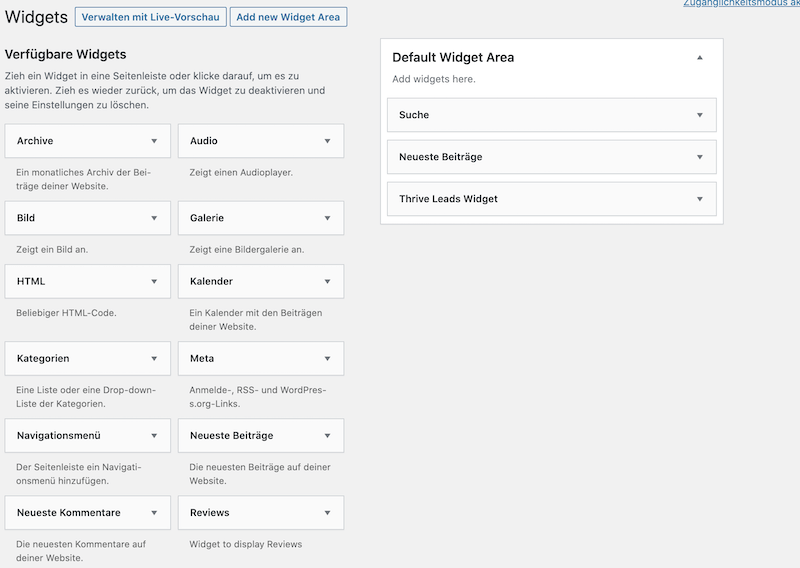Expand the Suche widget arrow in Default Widget Area
Image resolution: width=800 pixels, height=568 pixels.
tap(700, 115)
